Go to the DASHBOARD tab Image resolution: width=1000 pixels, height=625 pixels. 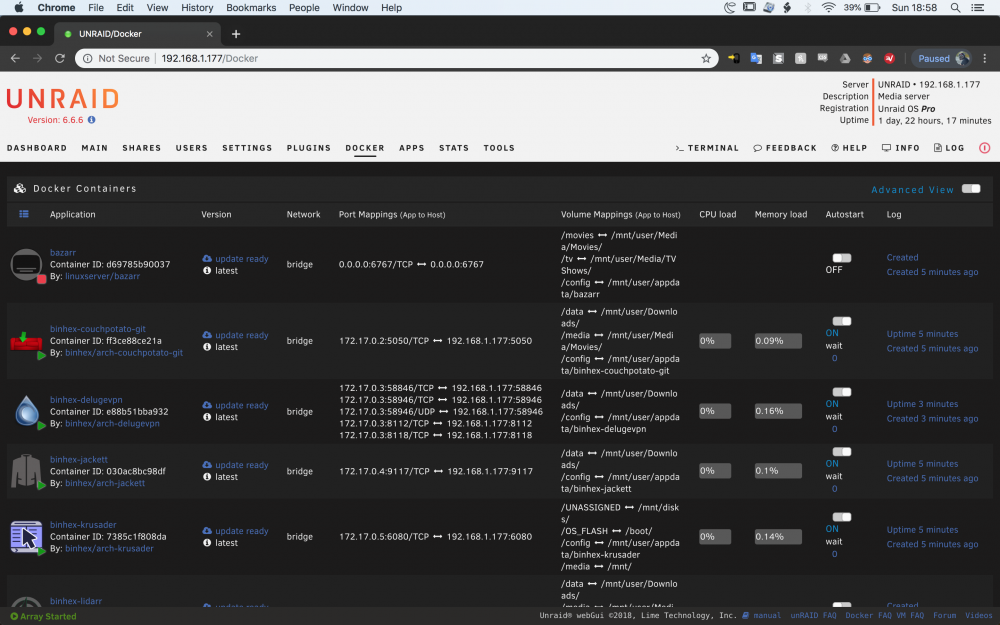[x=37, y=148]
